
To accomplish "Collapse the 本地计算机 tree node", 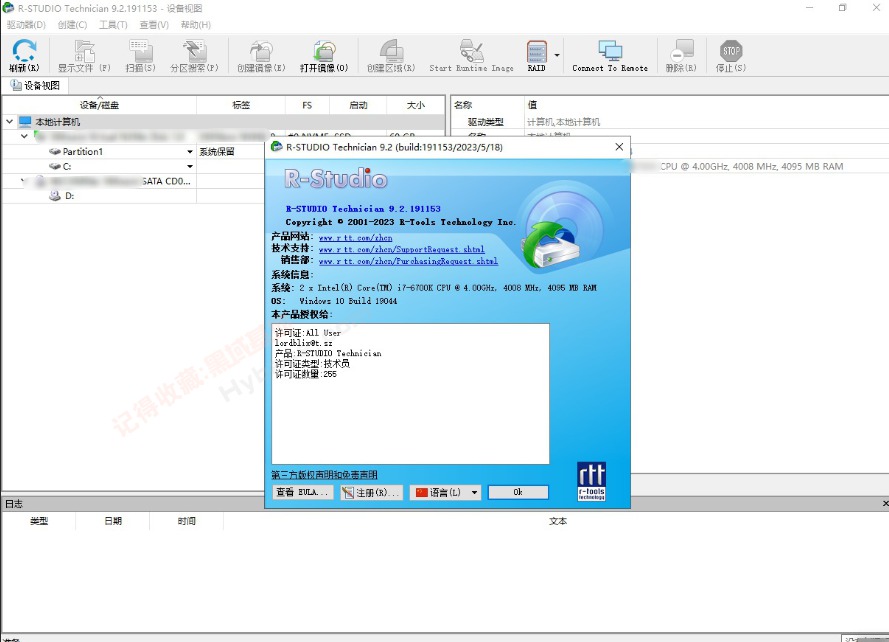I will click(x=10, y=121).
